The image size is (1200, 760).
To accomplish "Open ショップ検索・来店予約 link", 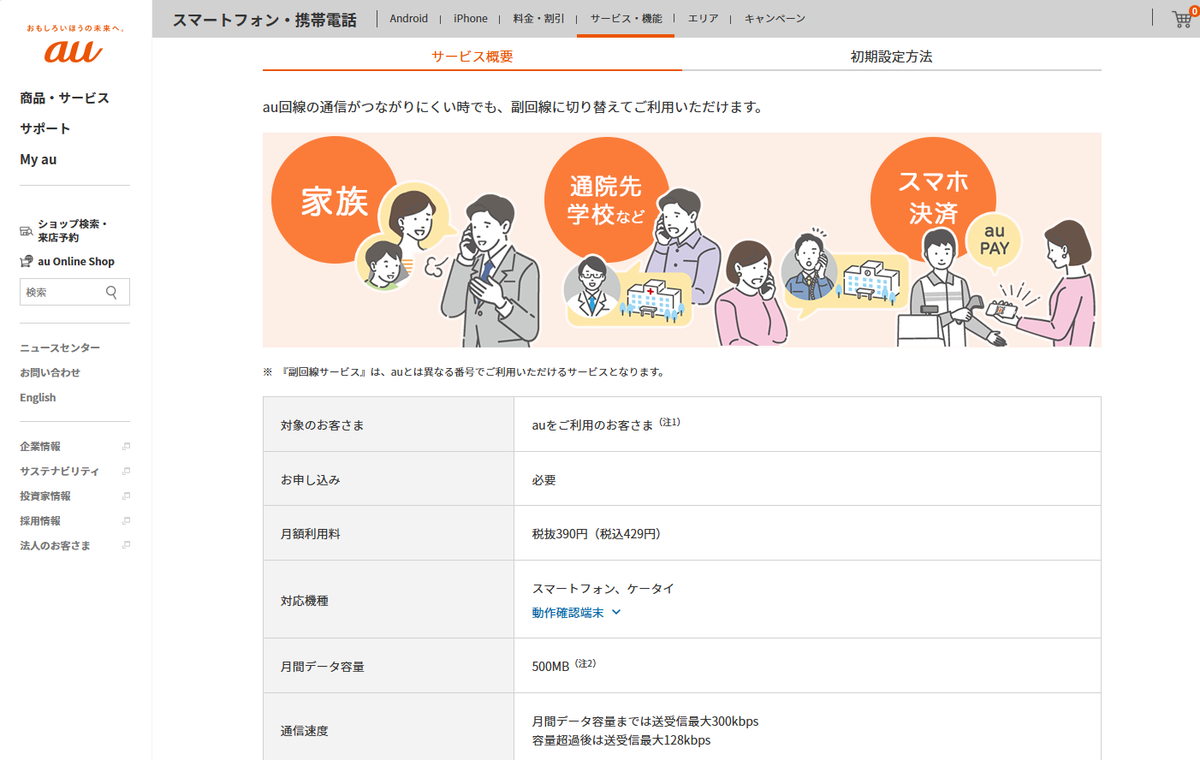I will coord(72,231).
